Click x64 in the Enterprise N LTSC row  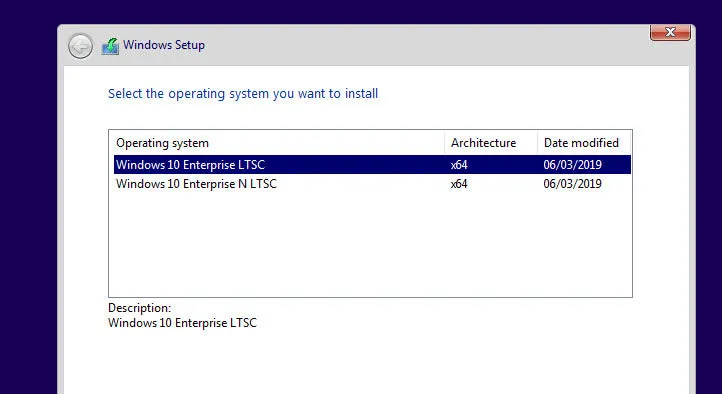(x=459, y=184)
